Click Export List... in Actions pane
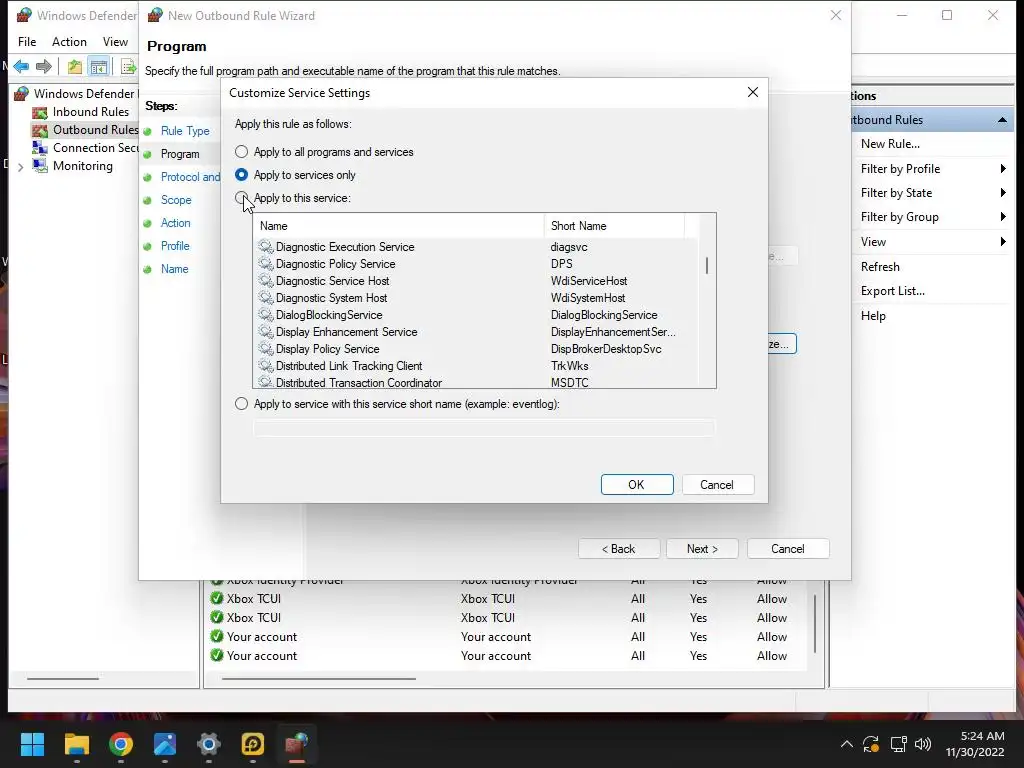The image size is (1024, 768). coord(893,291)
